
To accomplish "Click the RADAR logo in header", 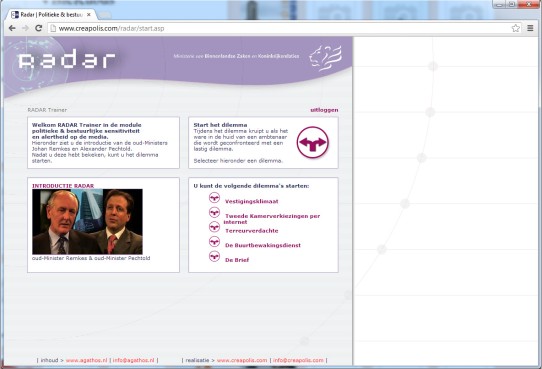I will pos(66,60).
